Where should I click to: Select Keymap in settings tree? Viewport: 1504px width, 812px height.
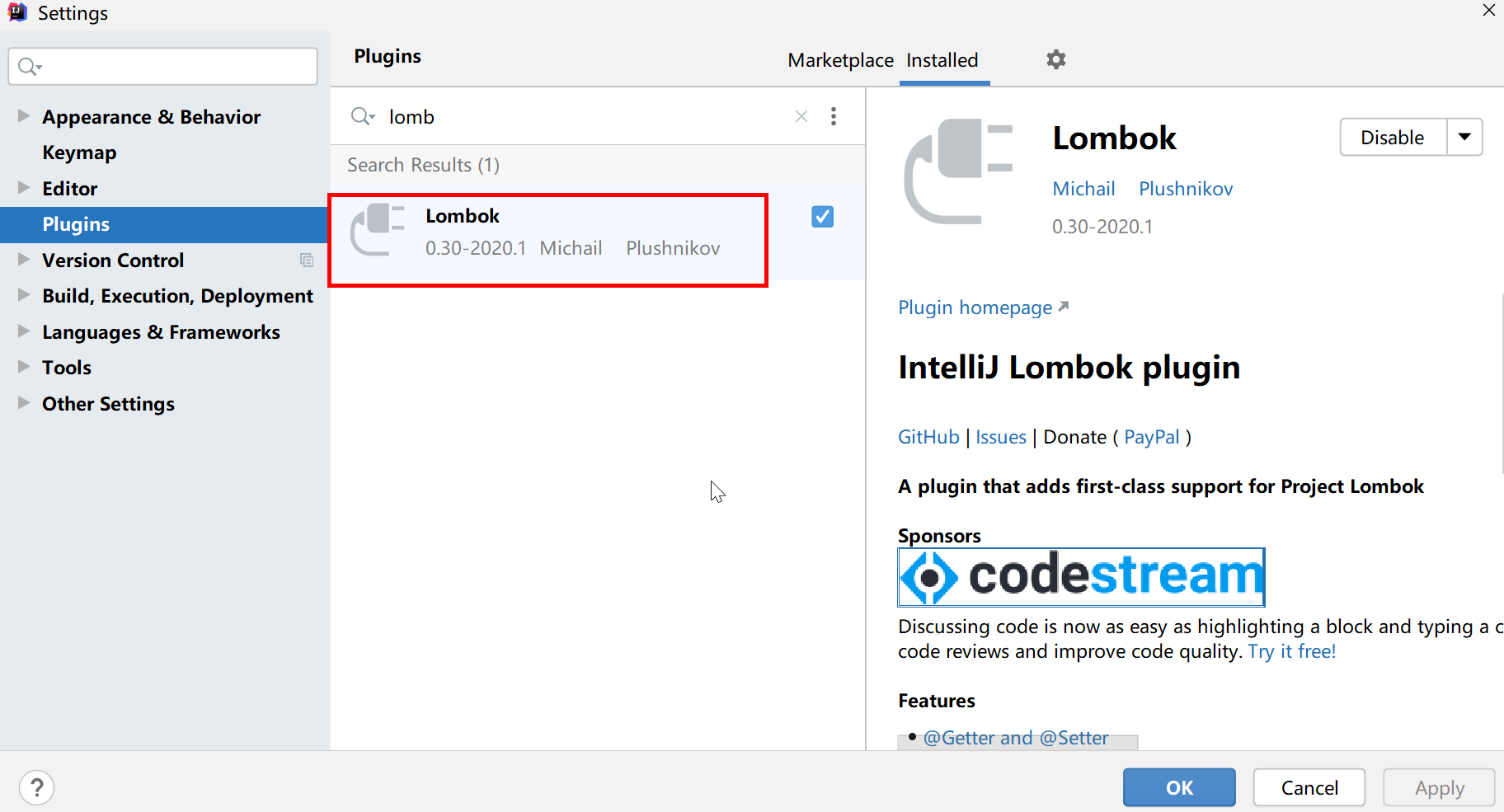(x=79, y=153)
